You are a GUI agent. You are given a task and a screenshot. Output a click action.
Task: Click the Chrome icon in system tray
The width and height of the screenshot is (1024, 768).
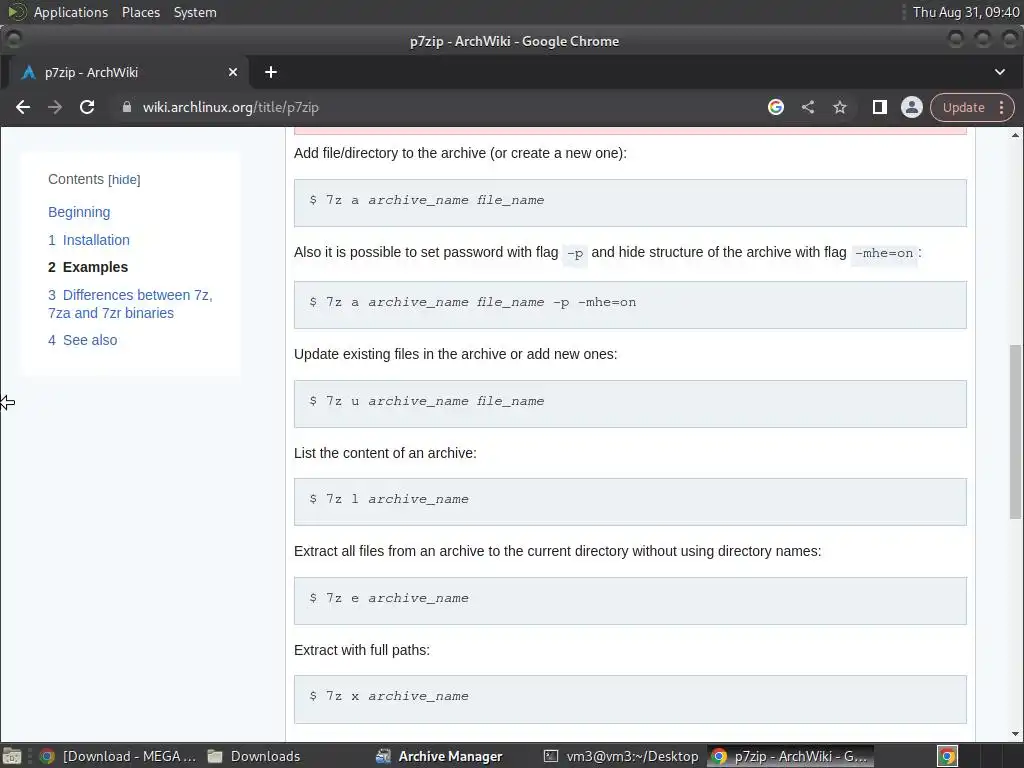948,756
